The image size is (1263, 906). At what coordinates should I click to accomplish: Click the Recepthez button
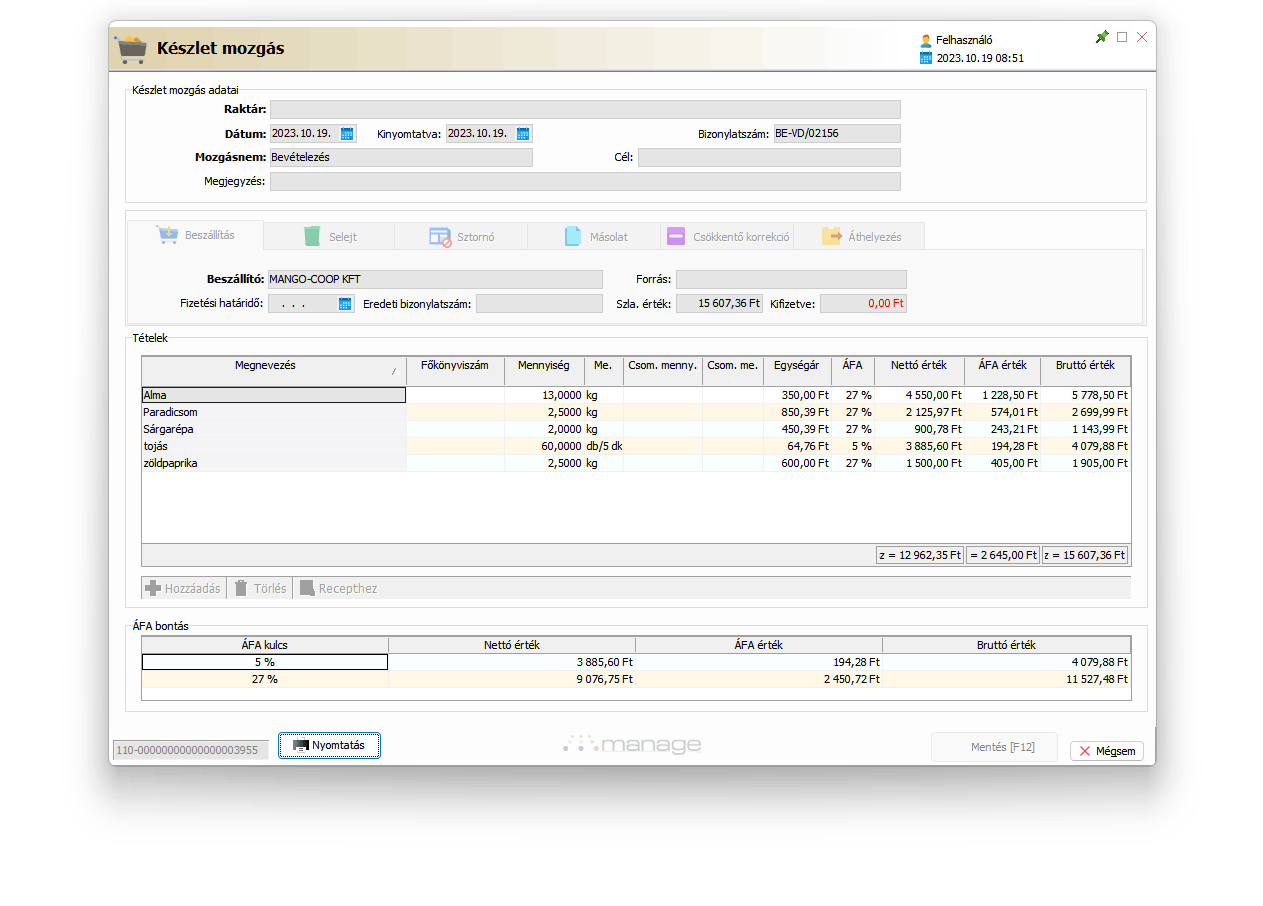[x=338, y=589]
